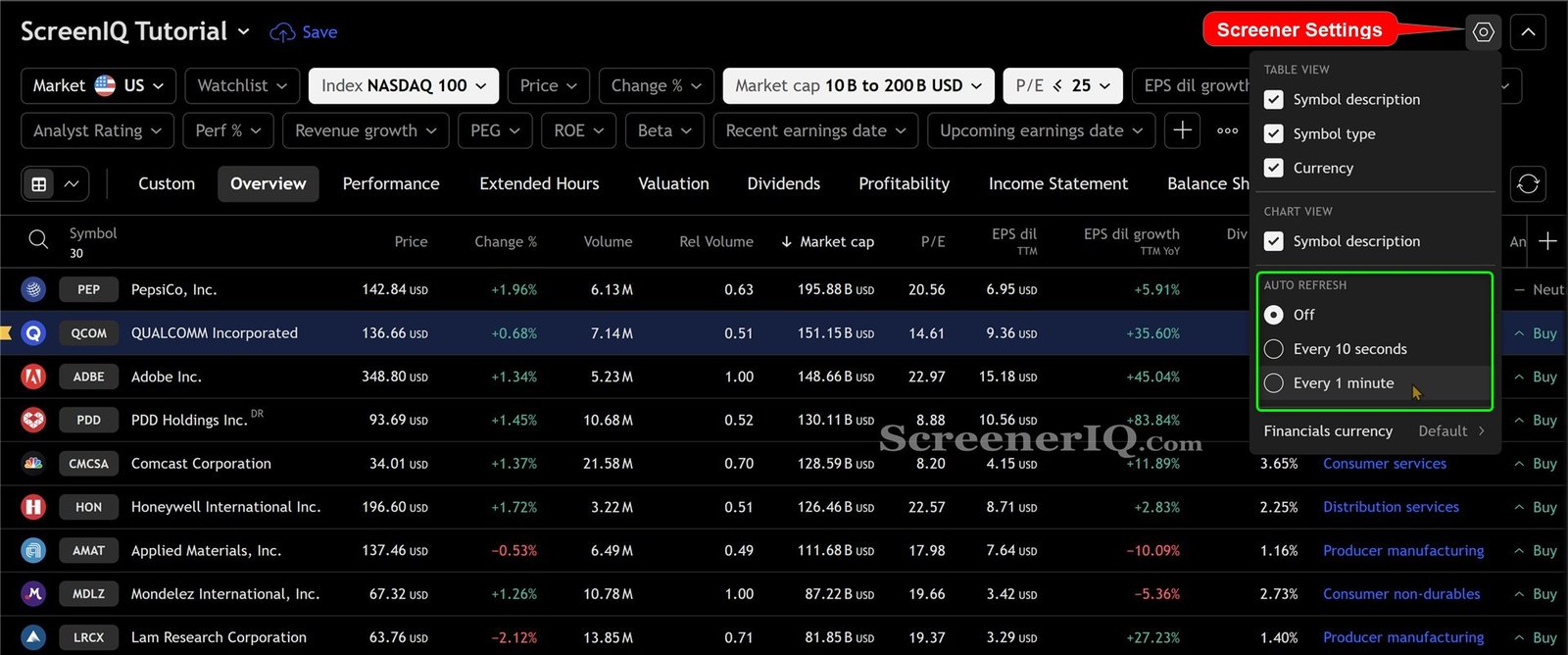Open the Consumer services sector link
The width and height of the screenshot is (1568, 655).
(x=1384, y=464)
